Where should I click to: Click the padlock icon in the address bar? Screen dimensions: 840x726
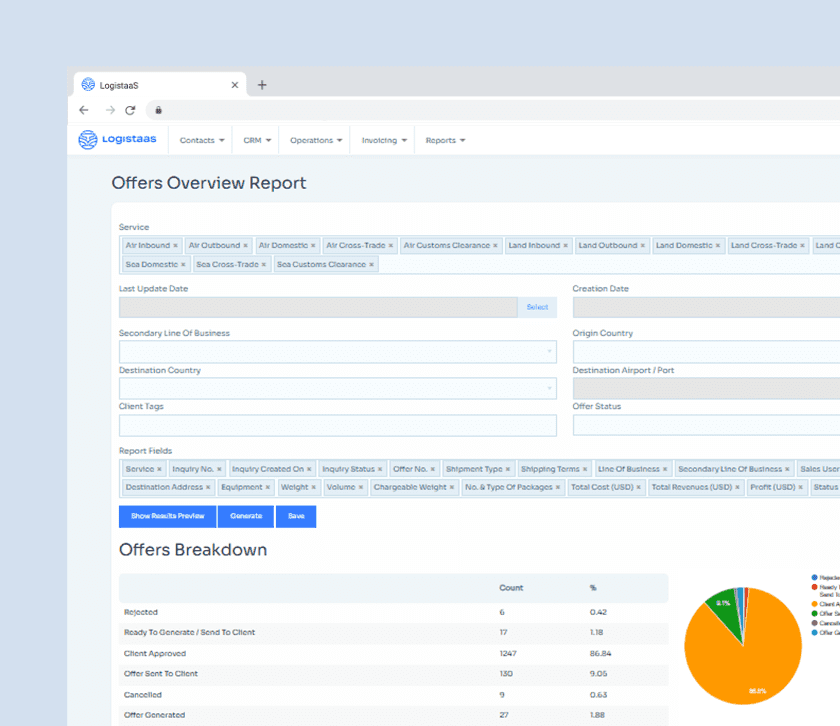pyautogui.click(x=157, y=110)
